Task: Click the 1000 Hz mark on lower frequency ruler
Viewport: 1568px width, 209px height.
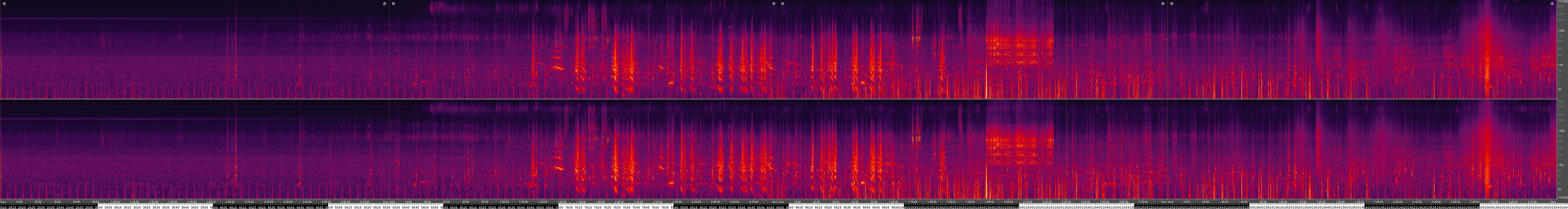Action: tap(1561, 130)
